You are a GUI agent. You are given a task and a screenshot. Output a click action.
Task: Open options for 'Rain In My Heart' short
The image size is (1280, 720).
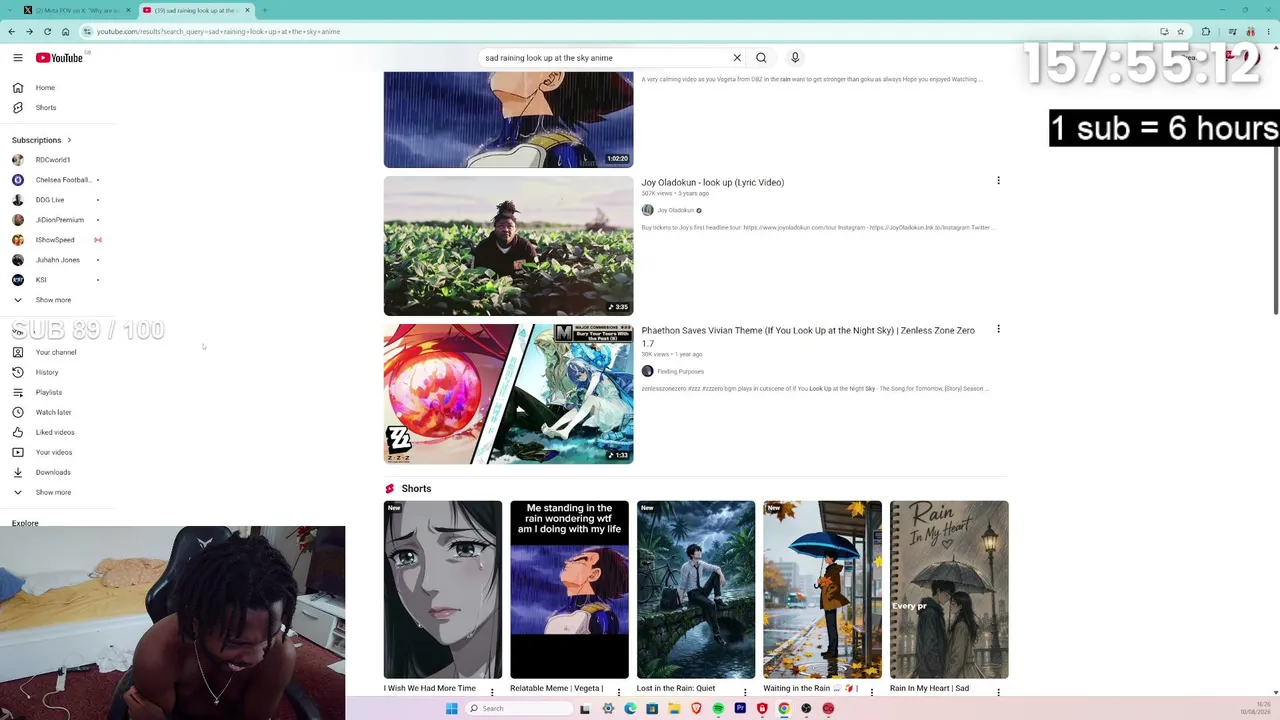[998, 692]
